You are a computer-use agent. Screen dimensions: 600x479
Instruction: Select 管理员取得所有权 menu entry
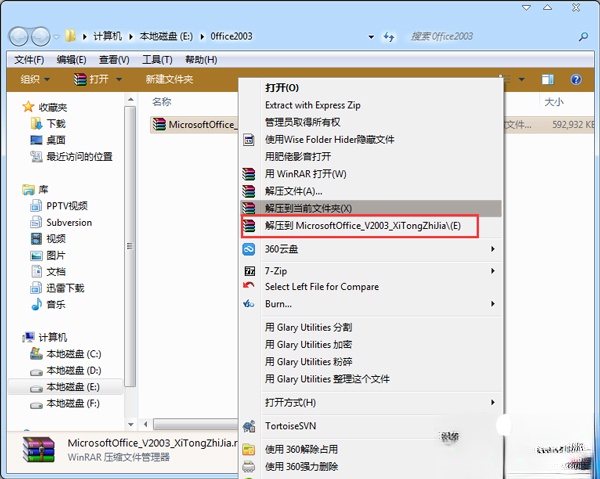click(371, 122)
